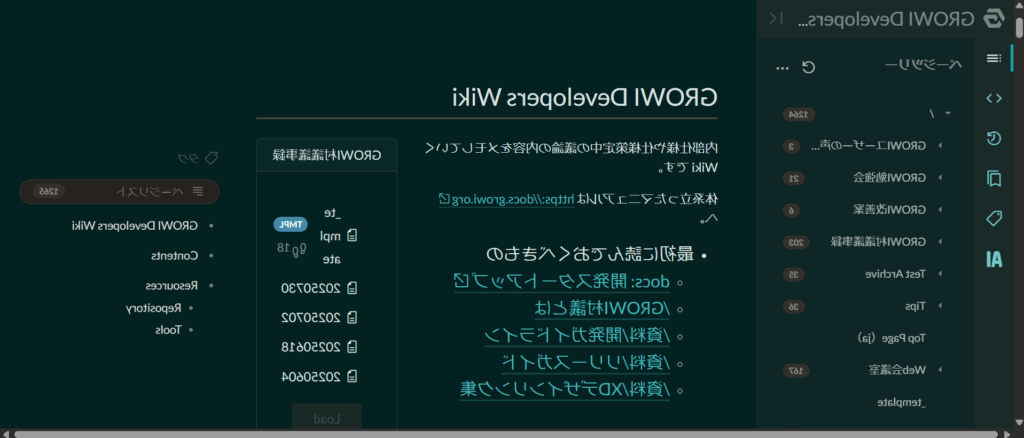Open the ページリスト button with 1265

point(120,191)
